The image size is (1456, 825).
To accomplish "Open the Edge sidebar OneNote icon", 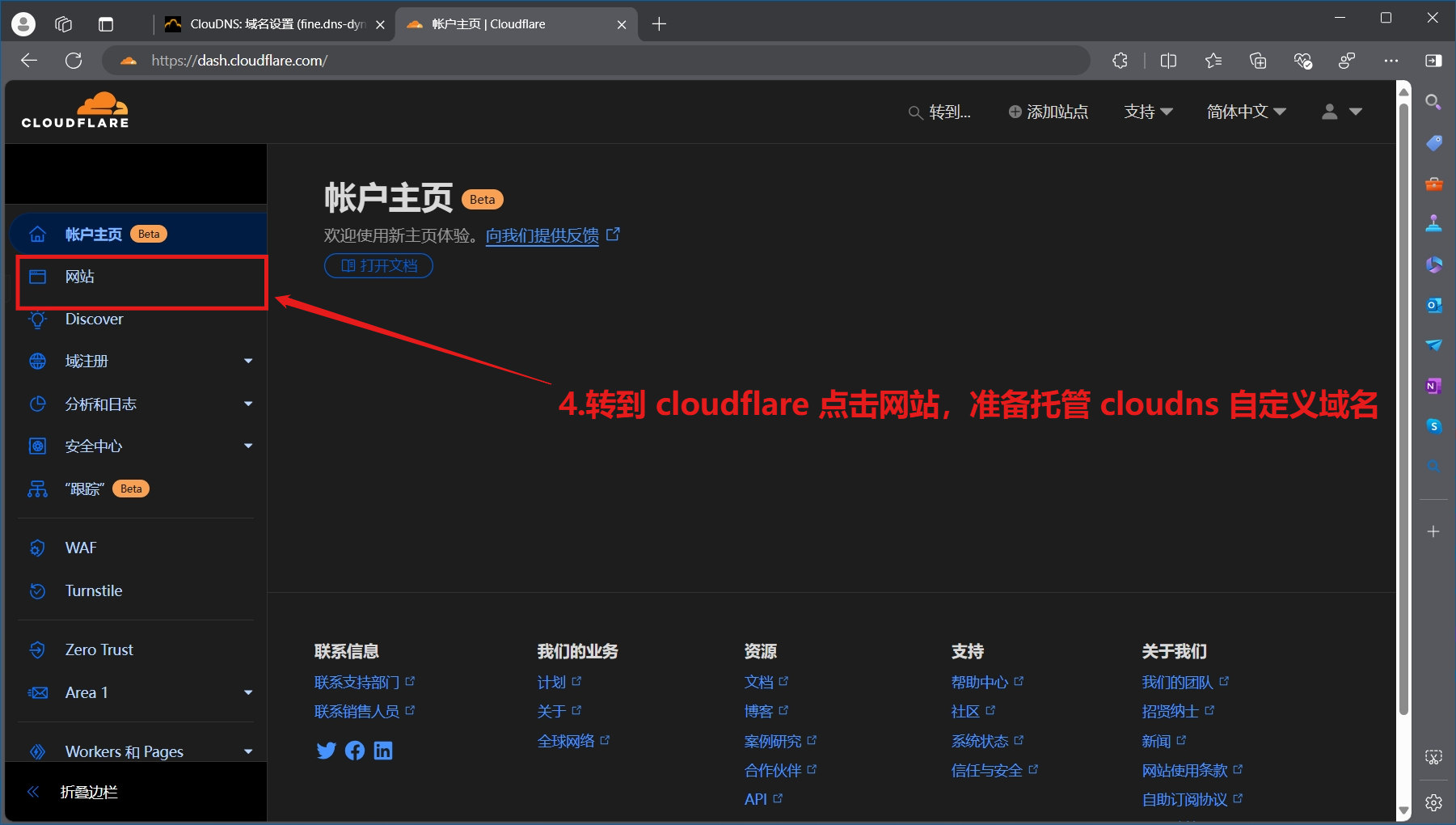I will coord(1433,386).
